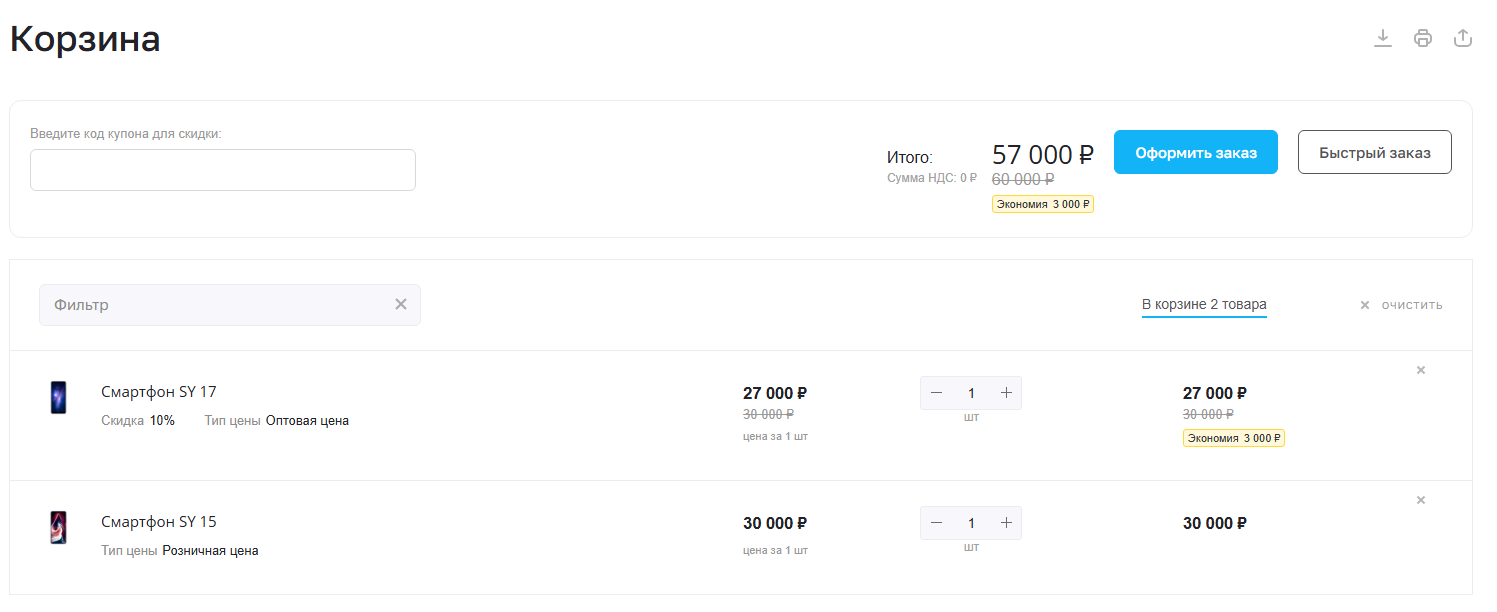
Task: Decrease quantity of Смартфон SY 17
Action: [936, 393]
